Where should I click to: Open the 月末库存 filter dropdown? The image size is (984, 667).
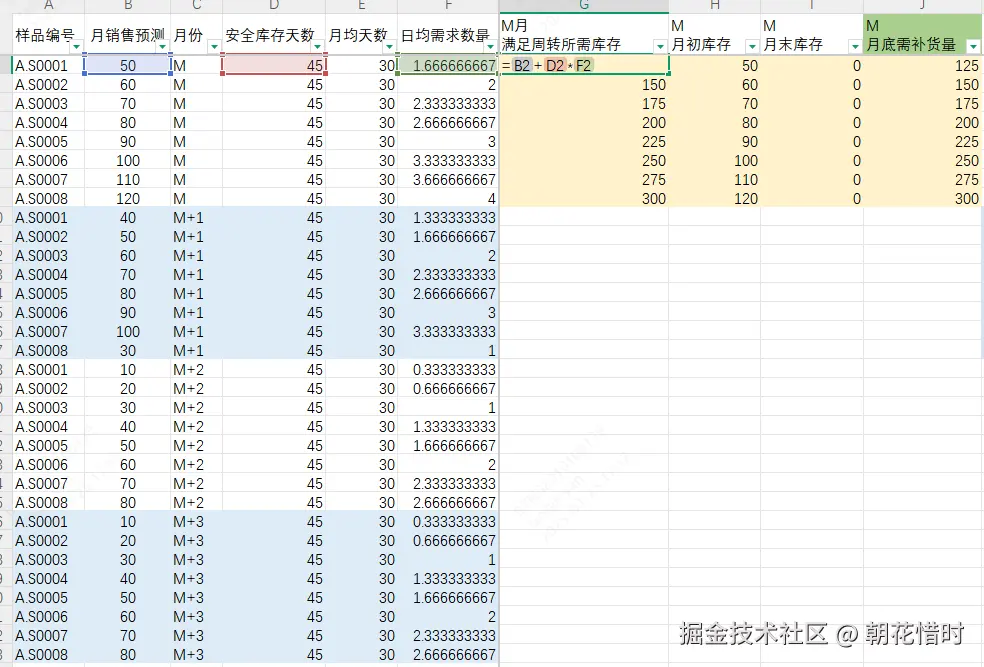coord(855,47)
